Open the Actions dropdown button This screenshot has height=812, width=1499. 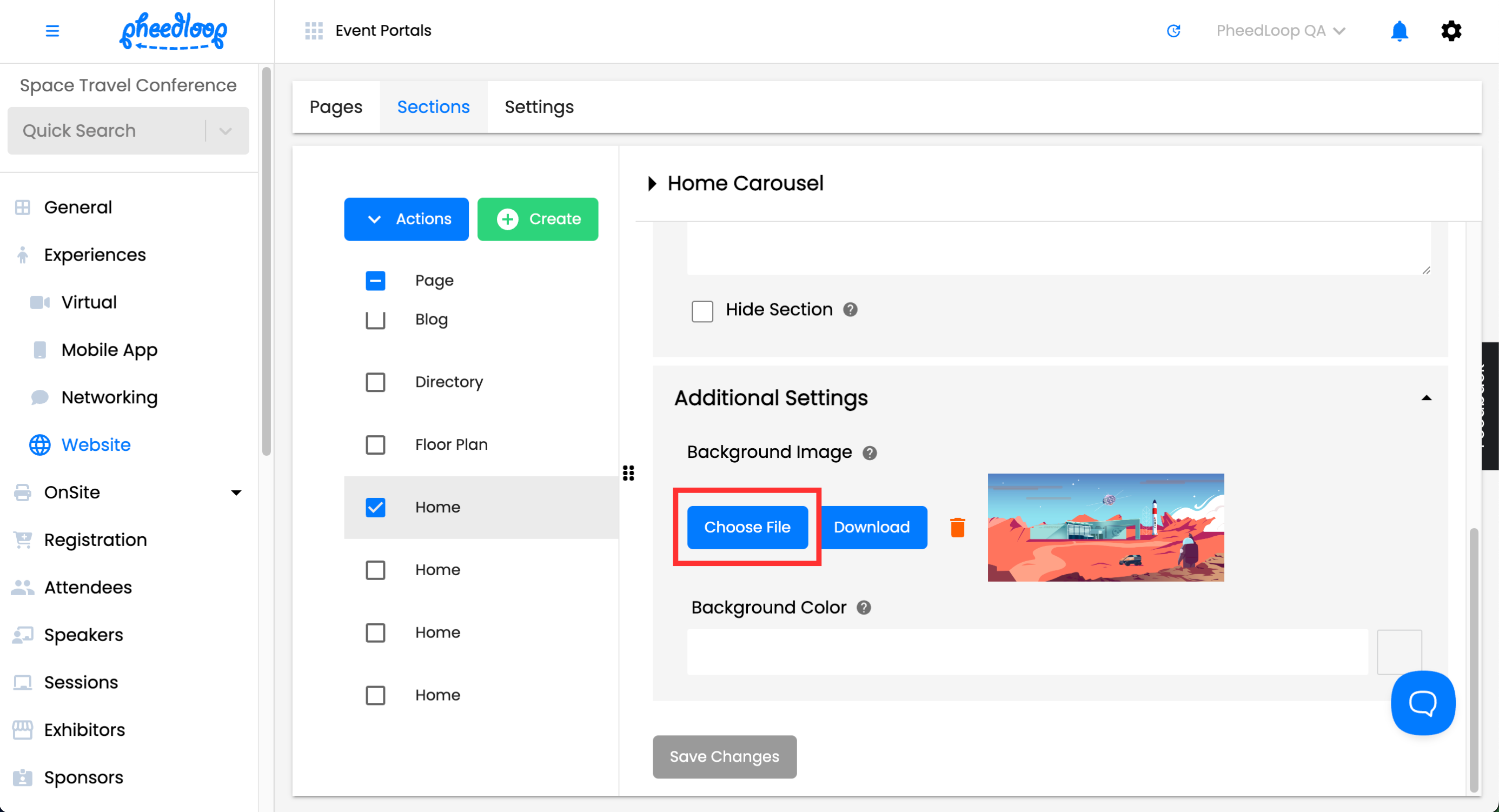(406, 219)
